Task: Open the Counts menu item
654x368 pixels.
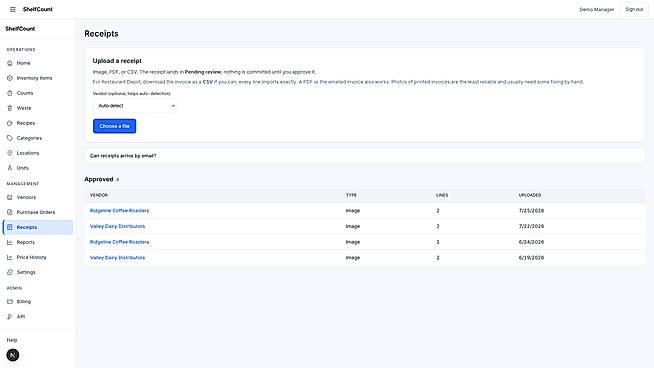Action: [x=38, y=93]
